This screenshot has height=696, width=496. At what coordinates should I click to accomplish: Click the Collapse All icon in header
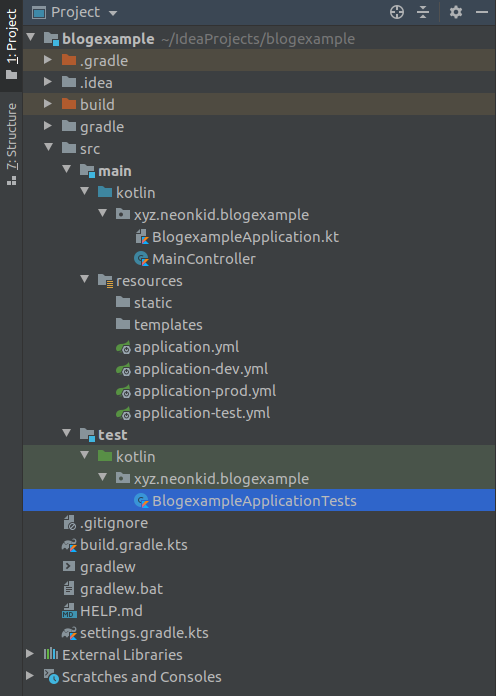(x=423, y=12)
